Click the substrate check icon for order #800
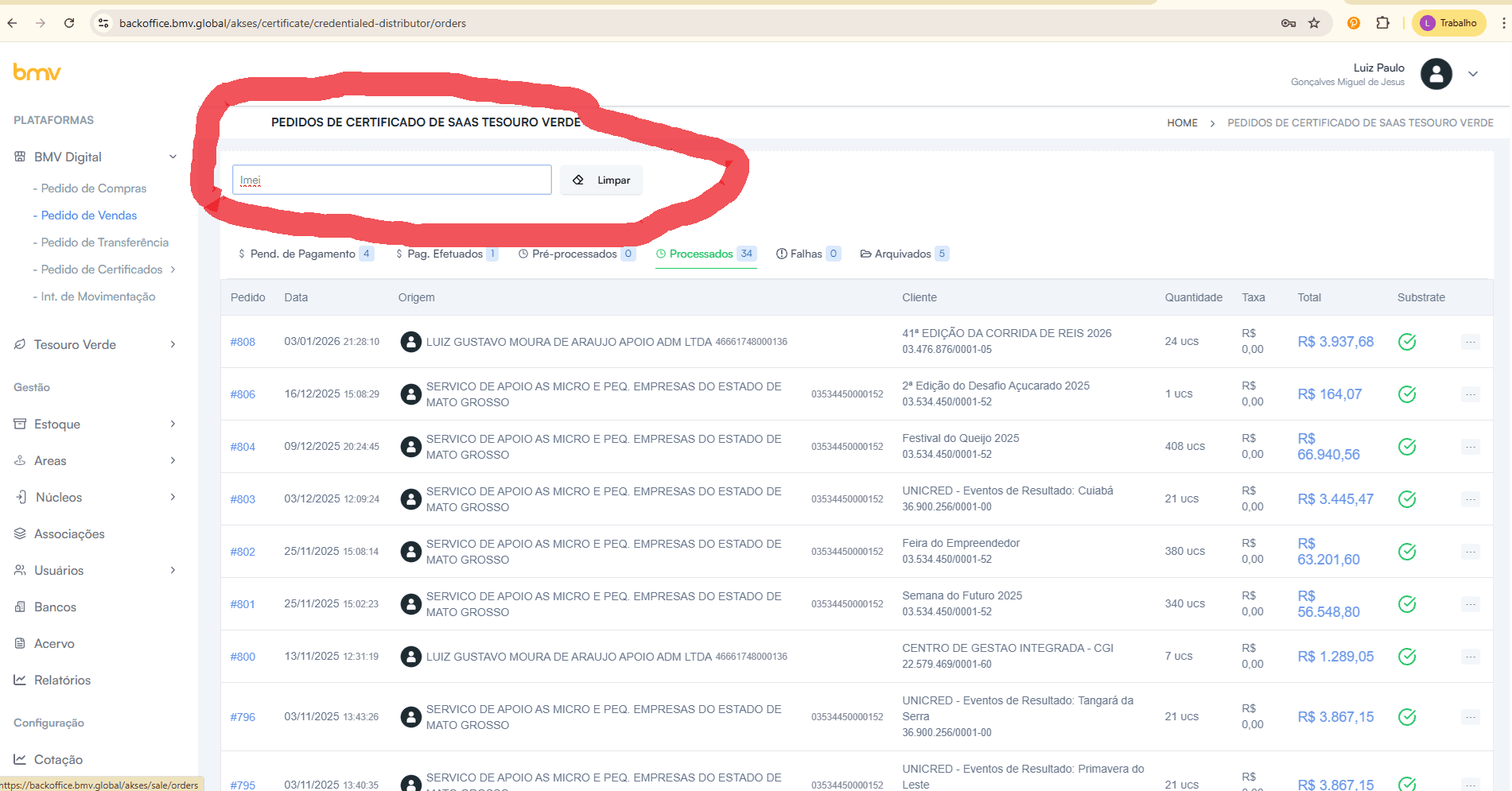Screen dimensions: 1512x791 click(1407, 657)
